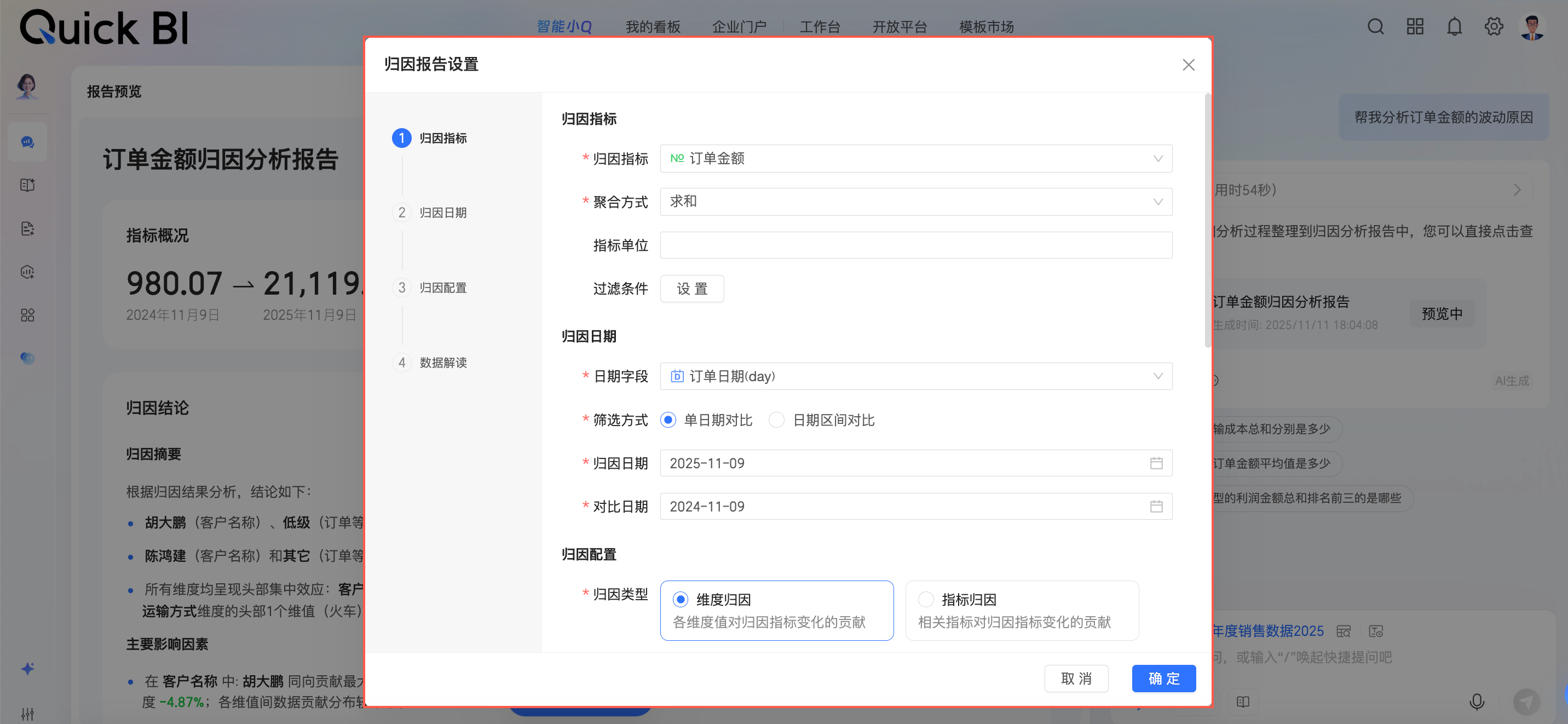Choose 指标归因 attribution type
The image size is (1568, 724).
click(x=926, y=599)
